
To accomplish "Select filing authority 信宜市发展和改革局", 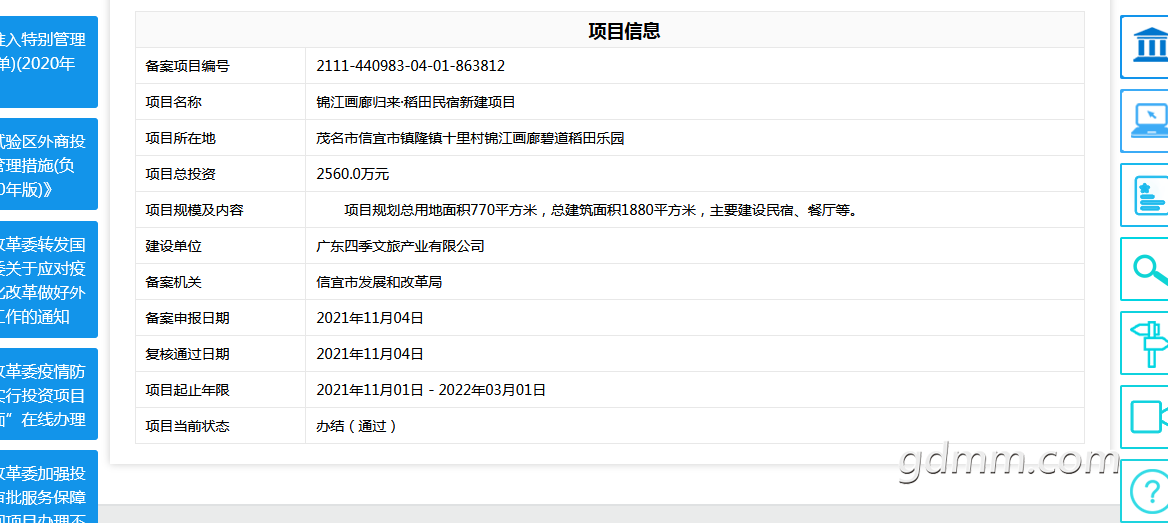I will pyautogui.click(x=380, y=282).
